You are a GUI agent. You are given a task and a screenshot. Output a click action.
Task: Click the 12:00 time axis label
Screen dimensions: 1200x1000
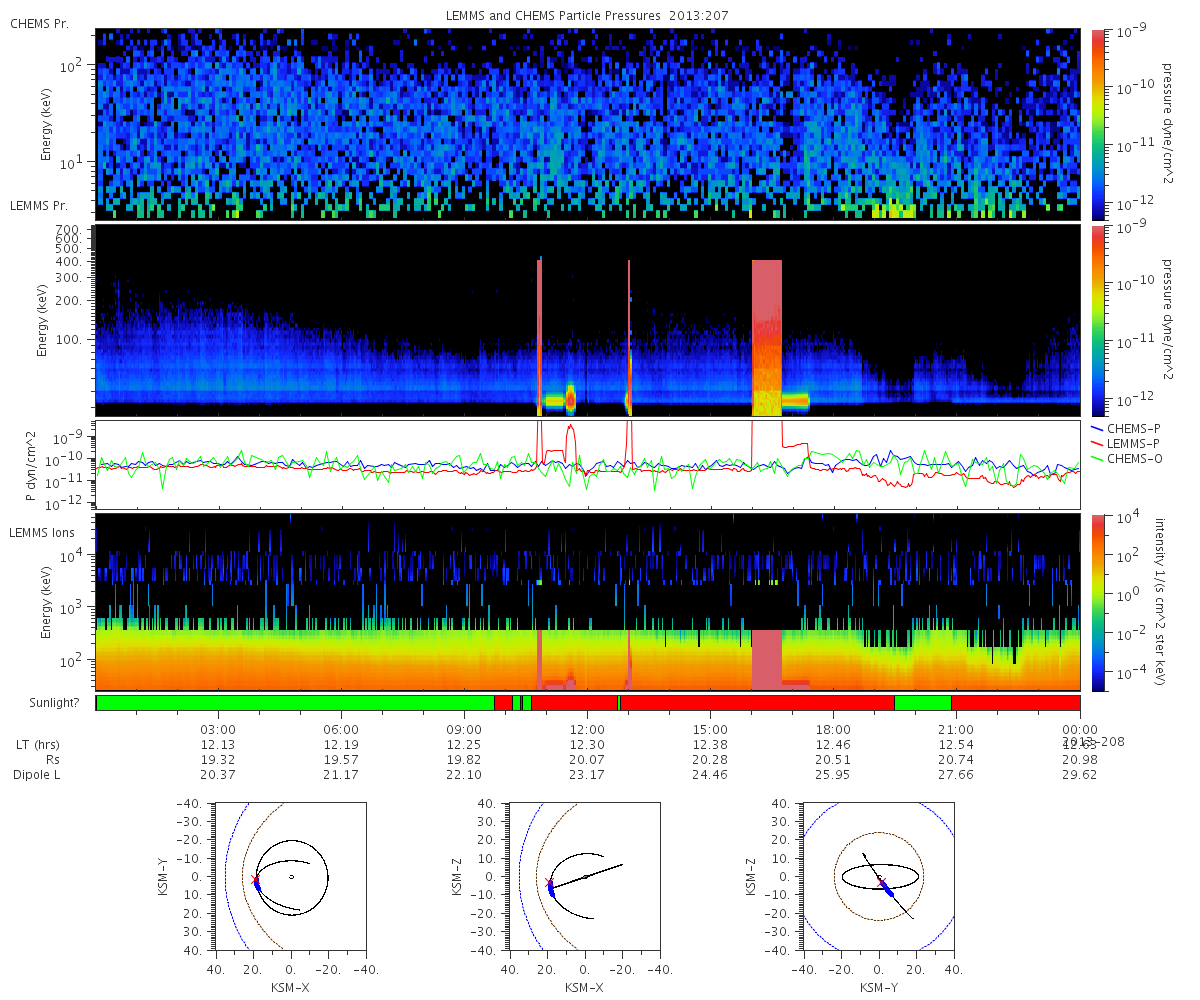tap(587, 729)
